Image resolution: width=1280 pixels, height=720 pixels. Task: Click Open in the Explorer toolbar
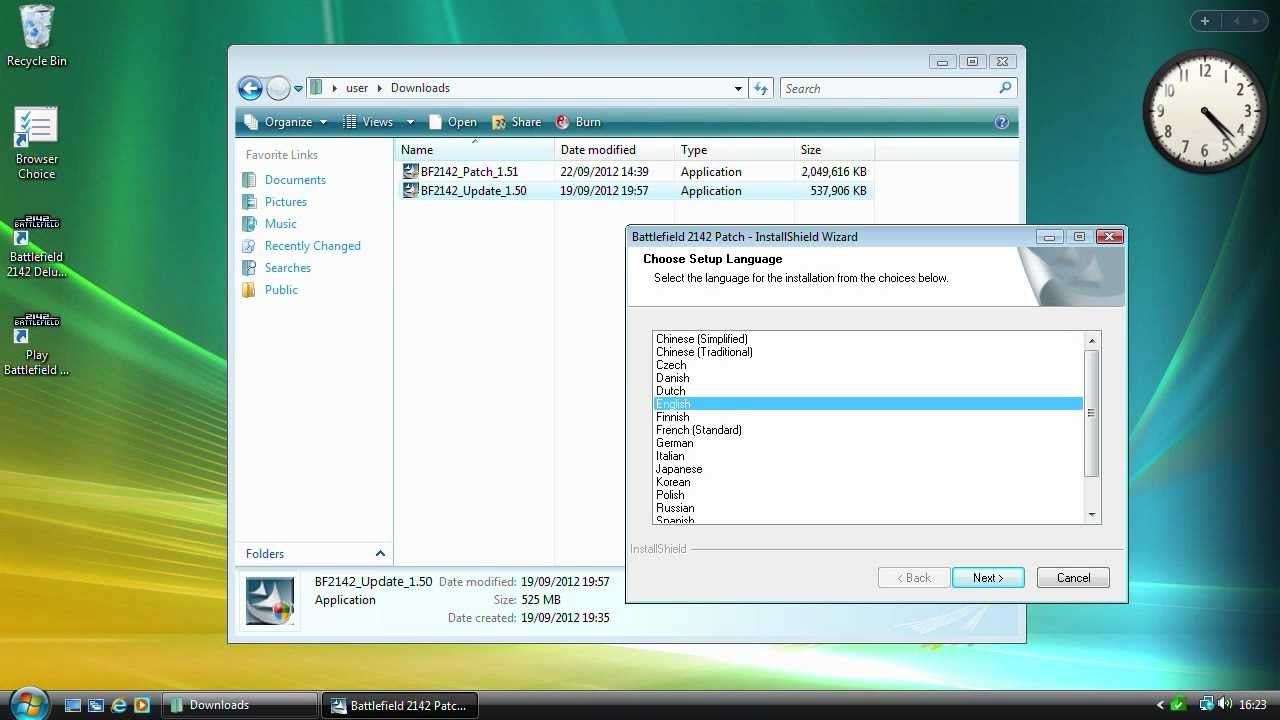click(453, 122)
